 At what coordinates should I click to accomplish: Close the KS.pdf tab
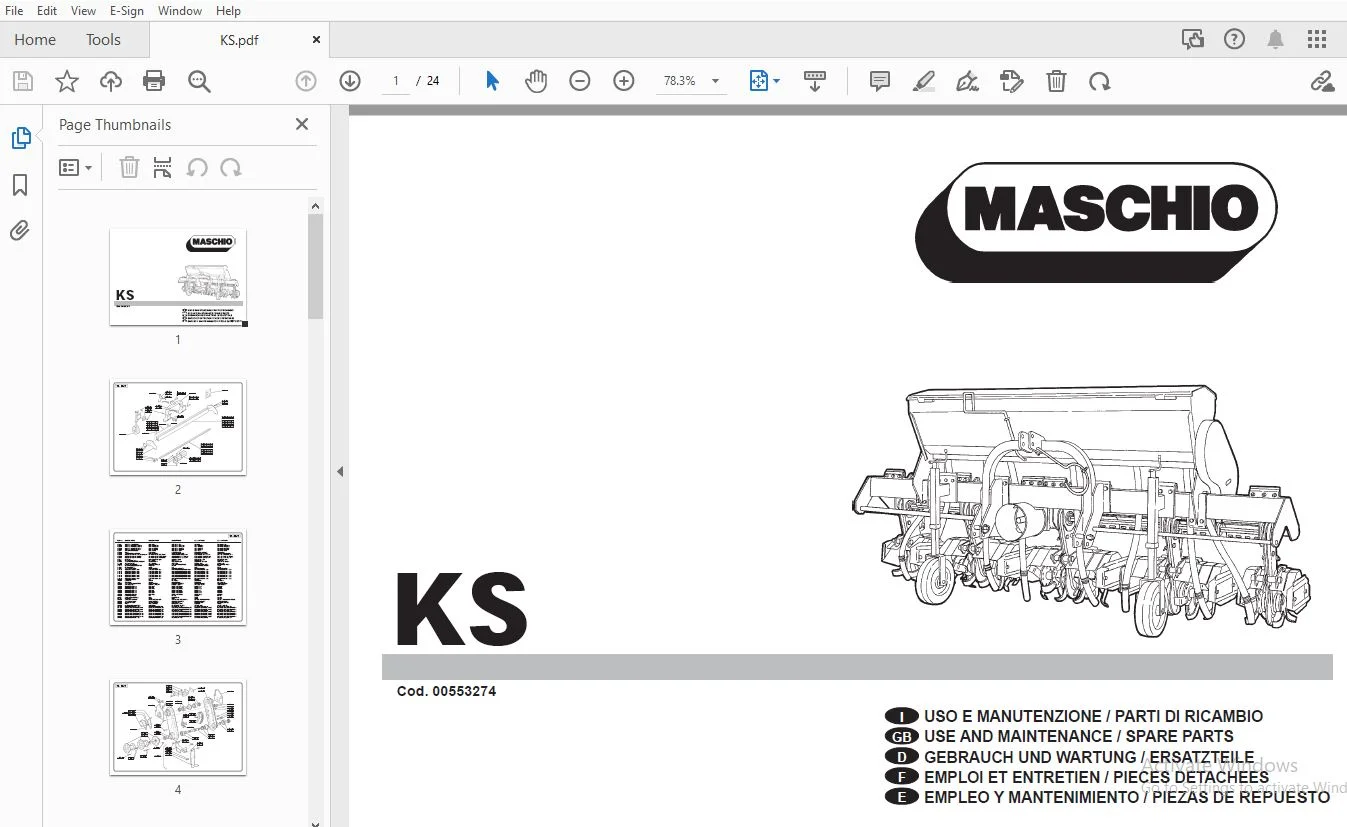click(x=317, y=40)
